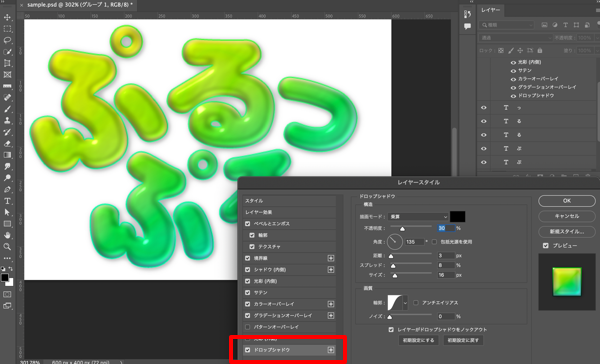Select the Brush tool
The width and height of the screenshot is (600, 364).
(7, 109)
